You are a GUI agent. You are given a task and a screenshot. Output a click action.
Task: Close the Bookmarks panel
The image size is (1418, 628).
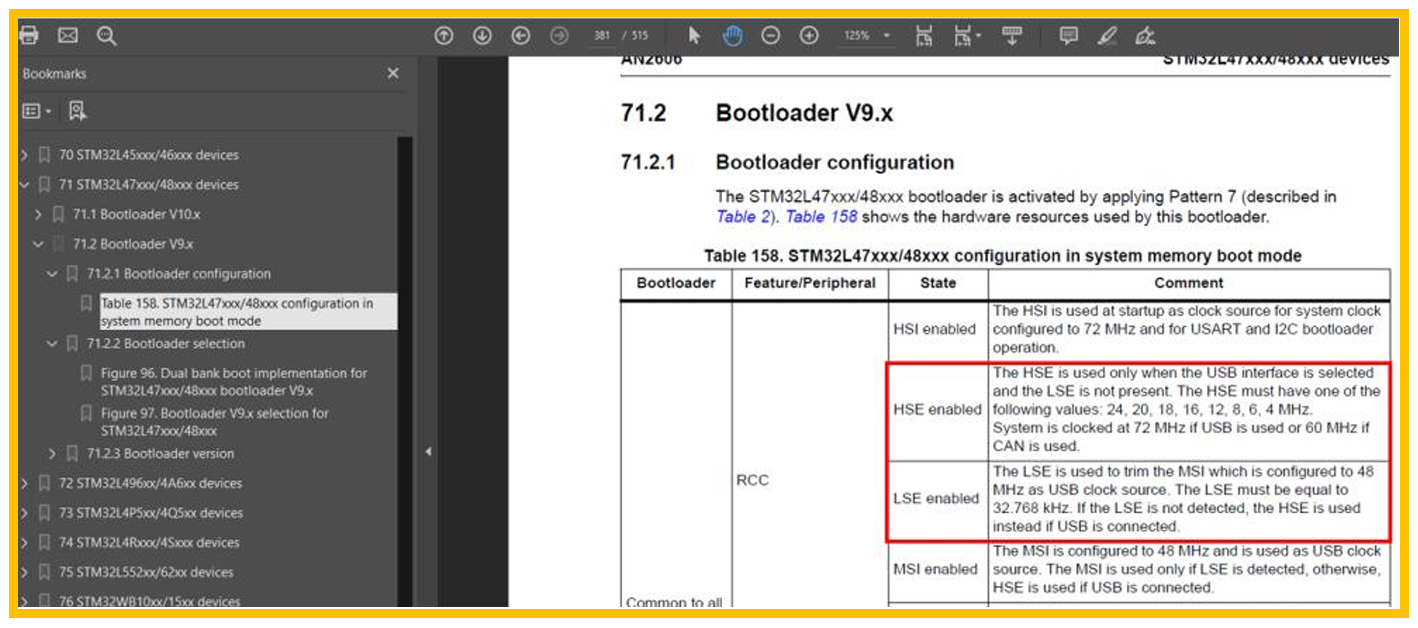click(x=393, y=73)
